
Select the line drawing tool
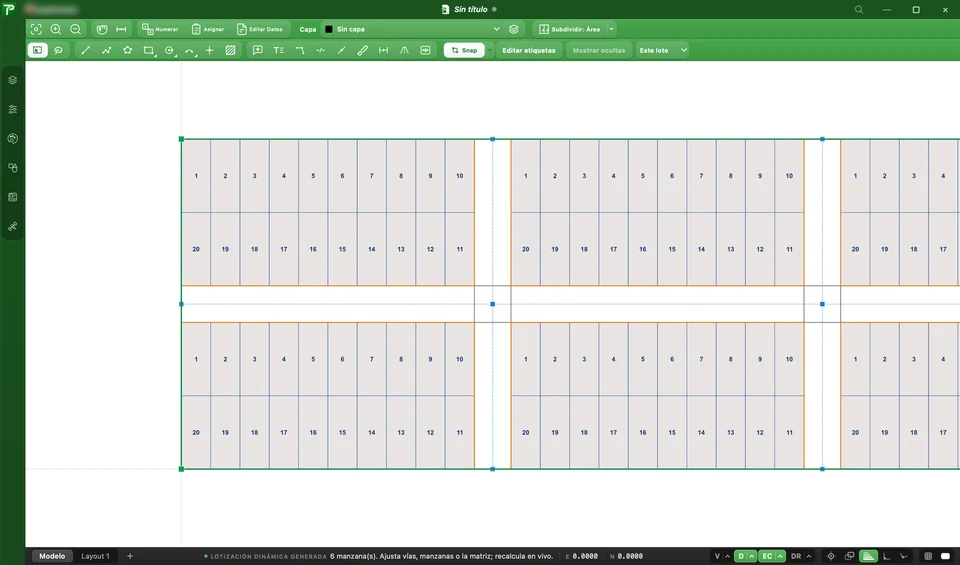pyautogui.click(x=86, y=50)
